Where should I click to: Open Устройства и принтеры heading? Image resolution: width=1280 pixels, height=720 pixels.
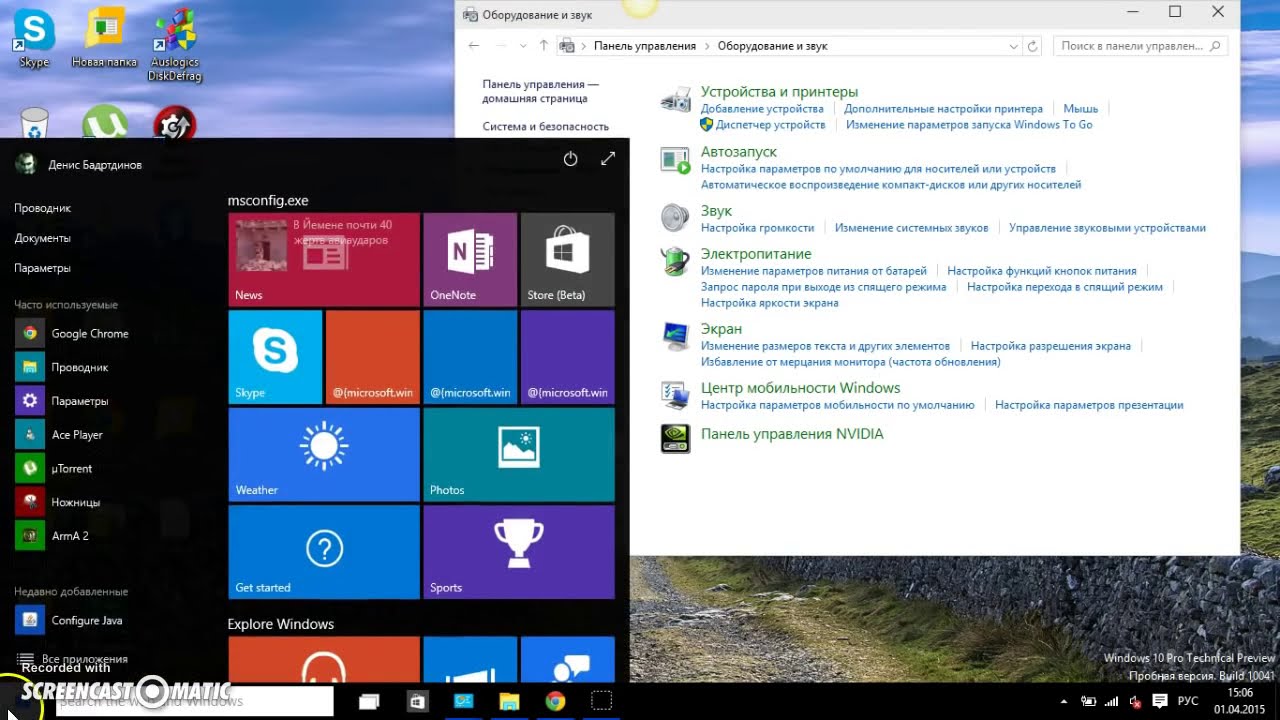(x=779, y=92)
